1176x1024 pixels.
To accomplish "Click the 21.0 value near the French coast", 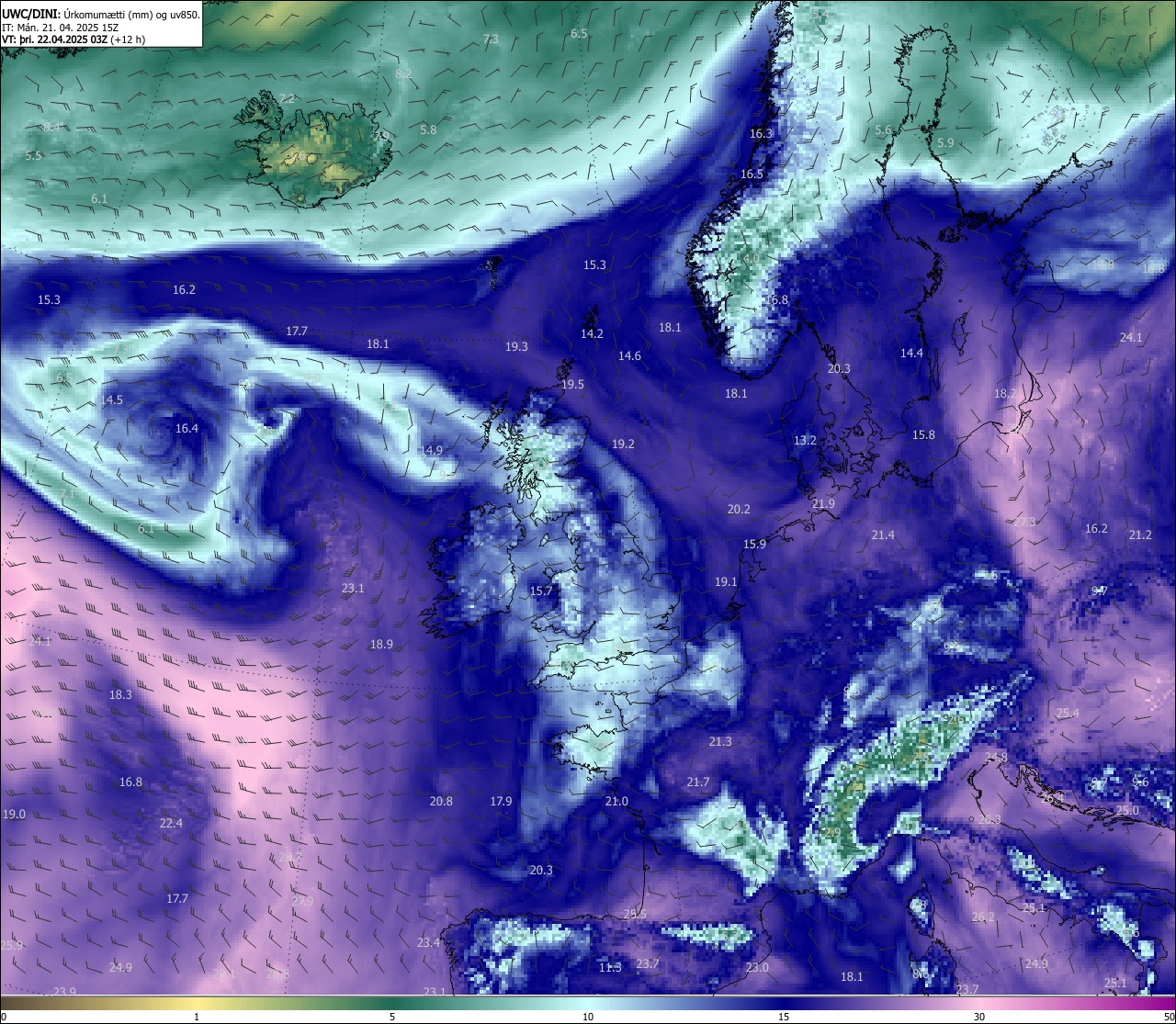I will click(x=616, y=801).
